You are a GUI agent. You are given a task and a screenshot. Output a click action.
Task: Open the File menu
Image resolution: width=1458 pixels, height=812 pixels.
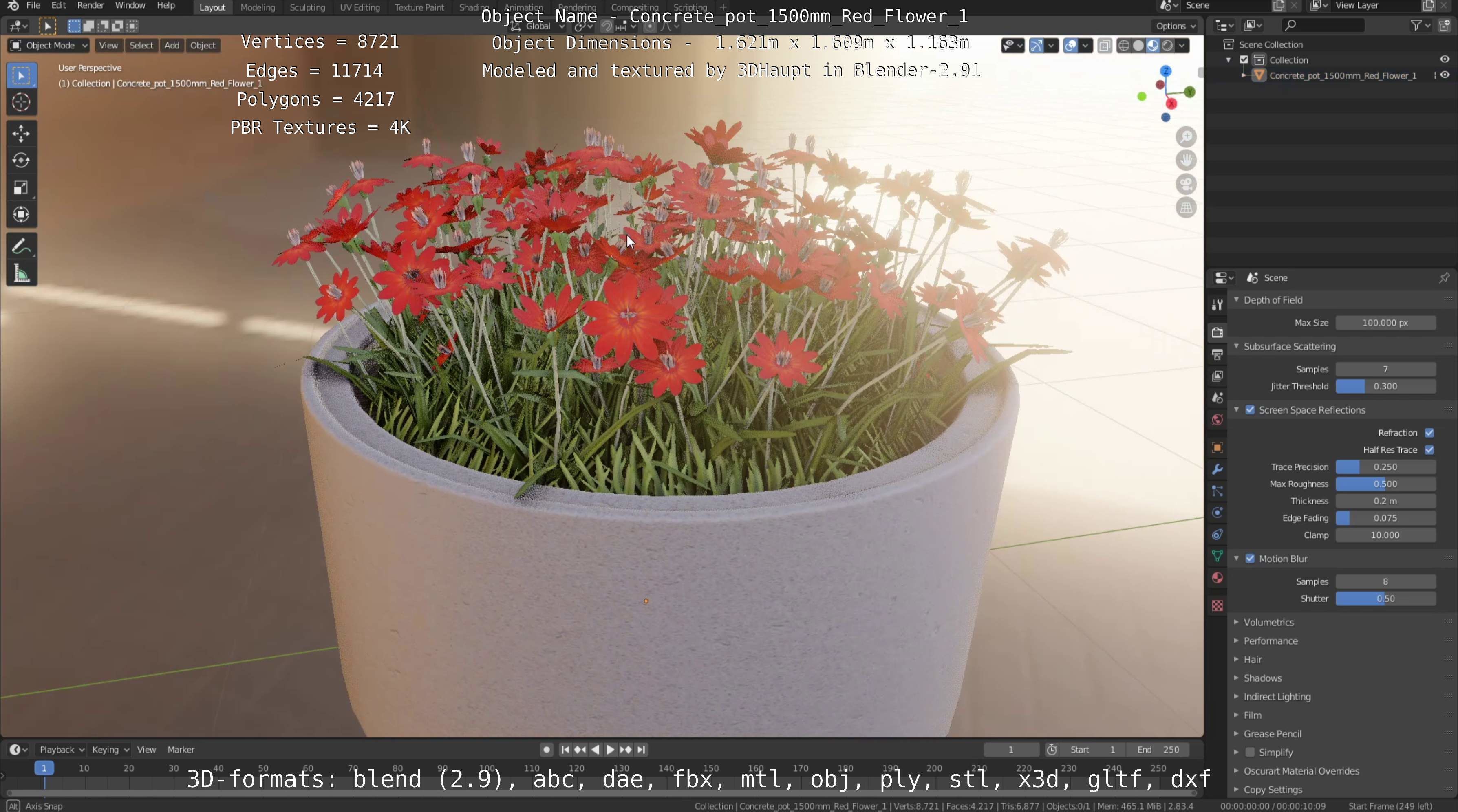(x=33, y=6)
